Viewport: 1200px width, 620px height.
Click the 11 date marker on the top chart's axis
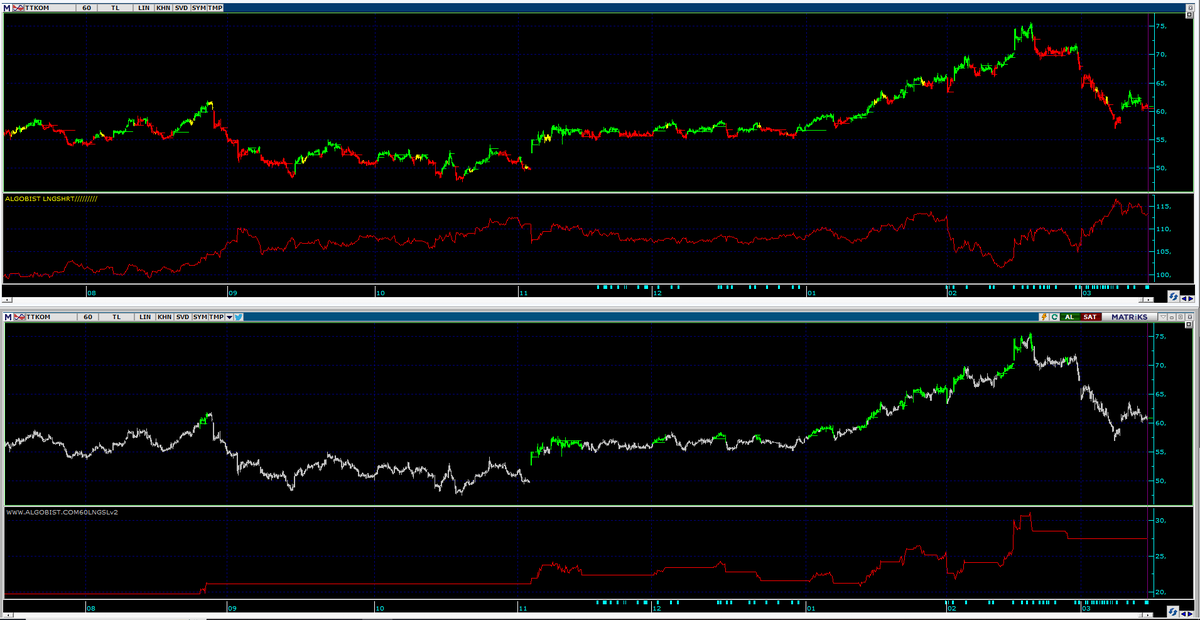coord(524,293)
